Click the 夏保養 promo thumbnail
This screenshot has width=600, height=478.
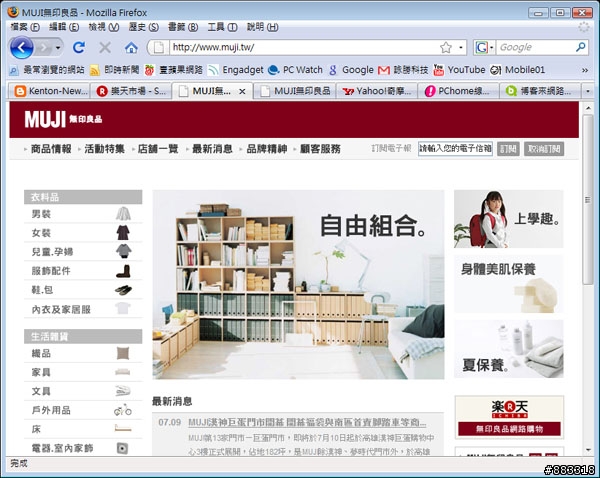pyautogui.click(x=509, y=349)
